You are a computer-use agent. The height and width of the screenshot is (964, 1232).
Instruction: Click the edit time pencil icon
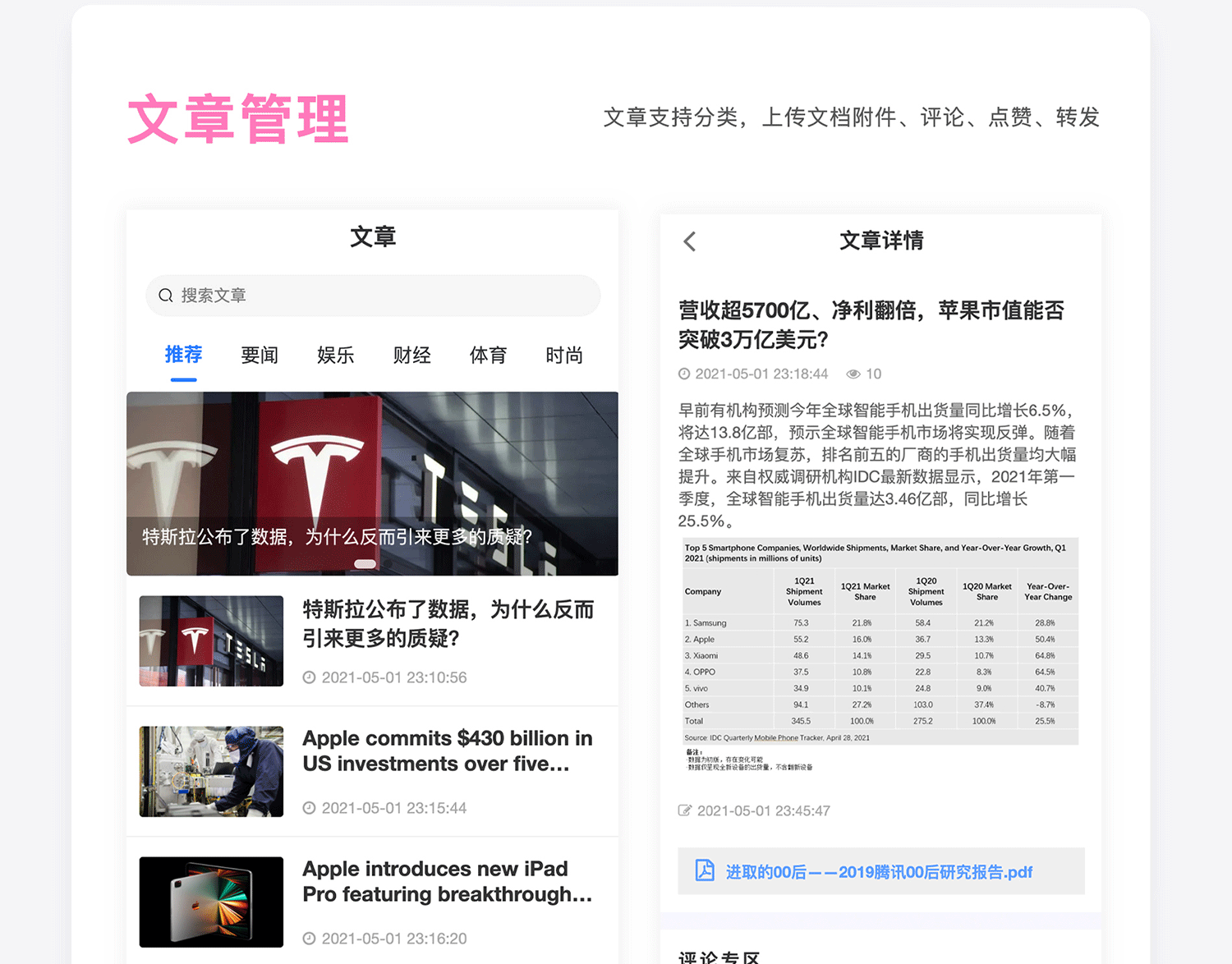point(684,811)
